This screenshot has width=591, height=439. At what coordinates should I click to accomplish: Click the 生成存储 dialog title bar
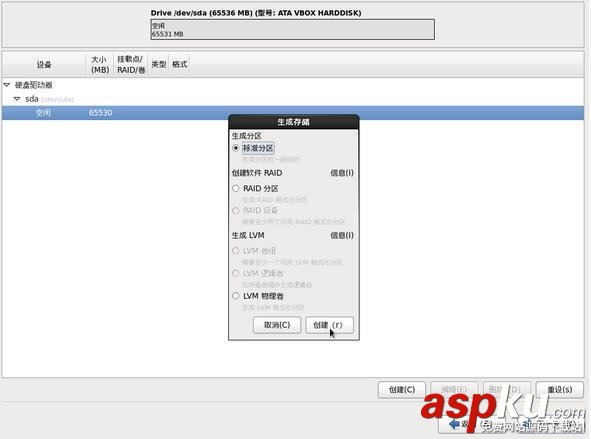pos(294,122)
